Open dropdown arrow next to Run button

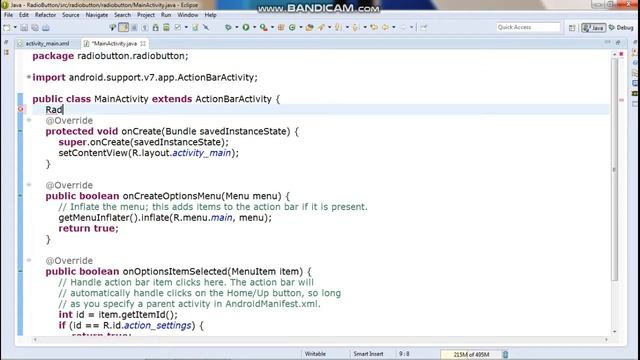tap(254, 27)
